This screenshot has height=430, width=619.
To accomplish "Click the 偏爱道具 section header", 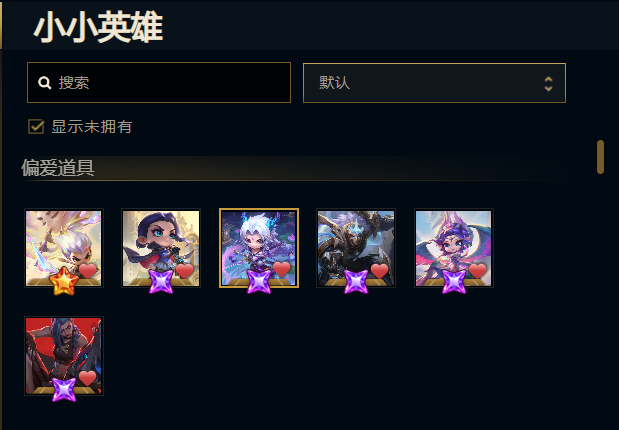I will tap(58, 168).
